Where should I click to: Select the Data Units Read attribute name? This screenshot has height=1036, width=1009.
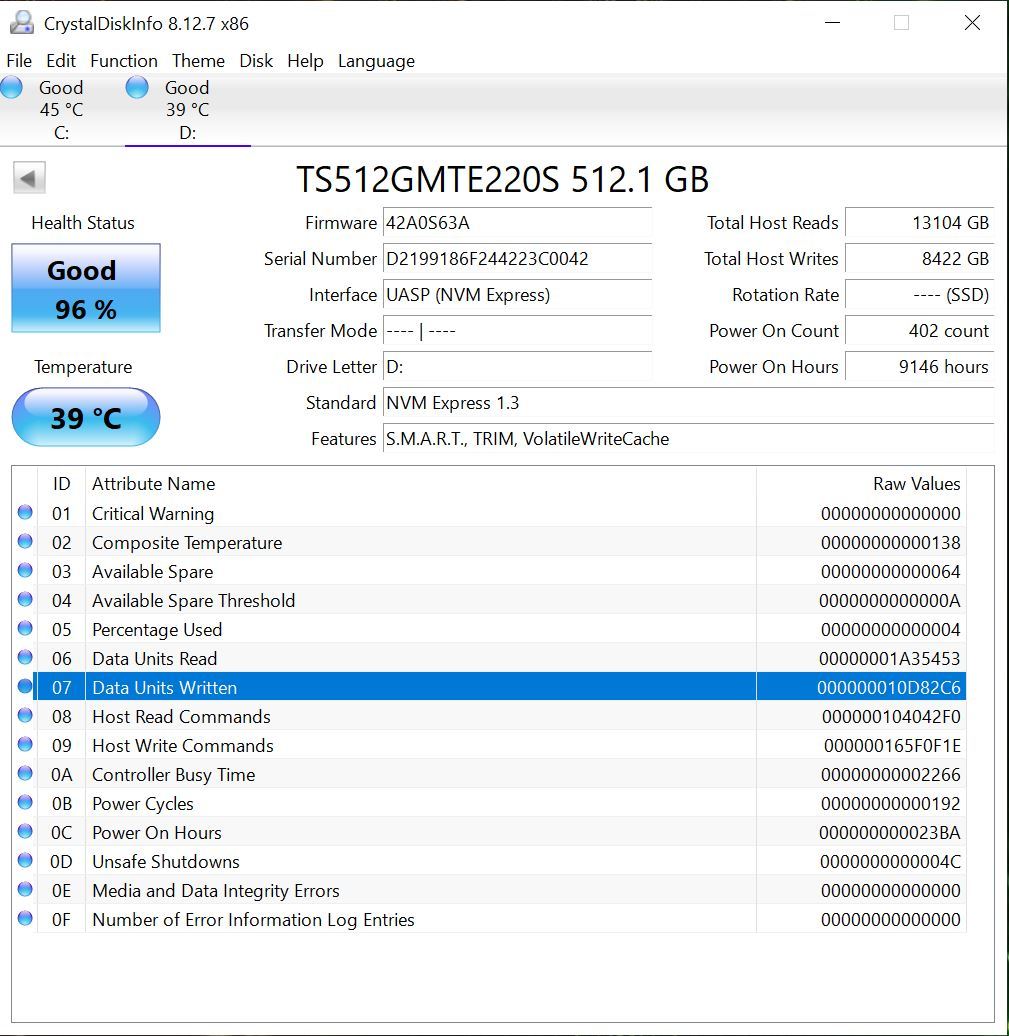(155, 659)
